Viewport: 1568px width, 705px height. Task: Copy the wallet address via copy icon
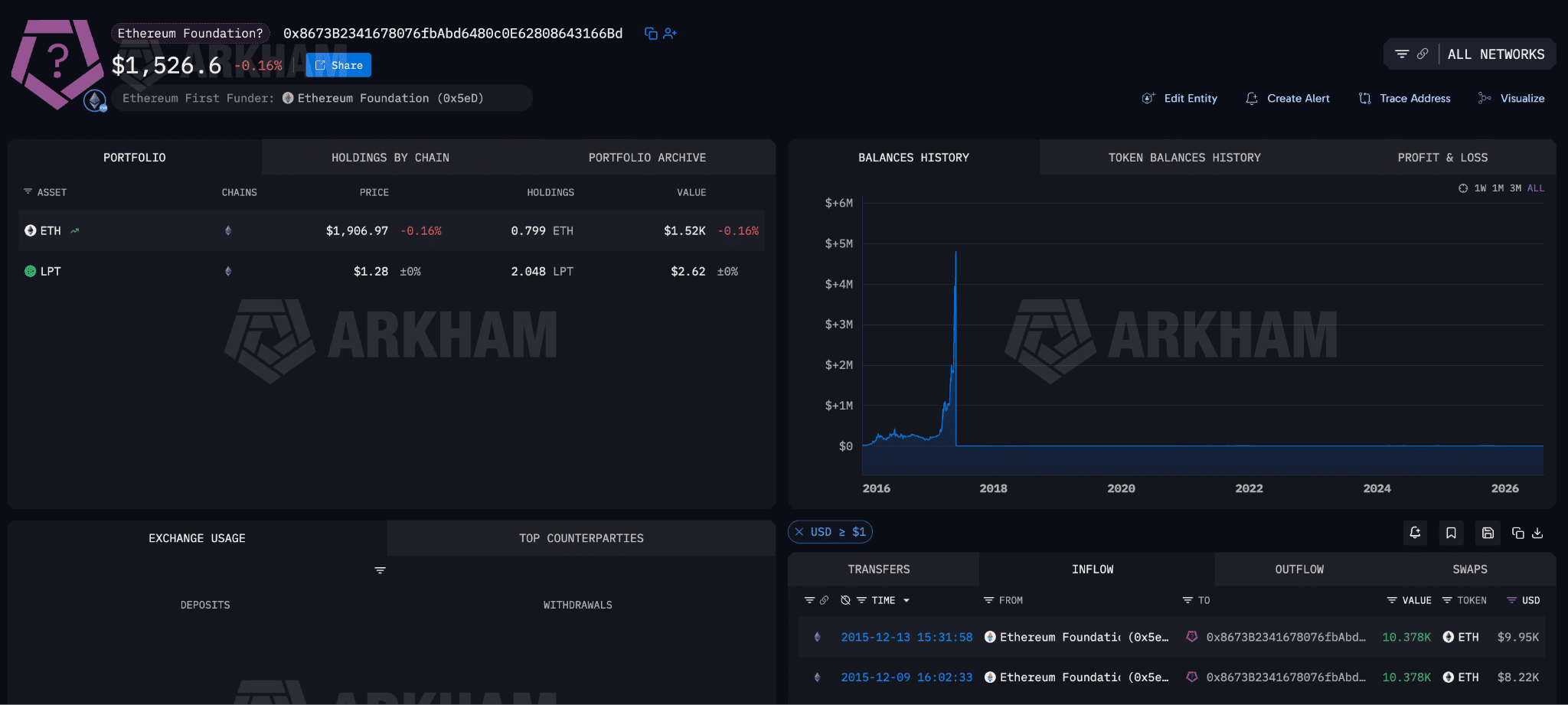(651, 34)
